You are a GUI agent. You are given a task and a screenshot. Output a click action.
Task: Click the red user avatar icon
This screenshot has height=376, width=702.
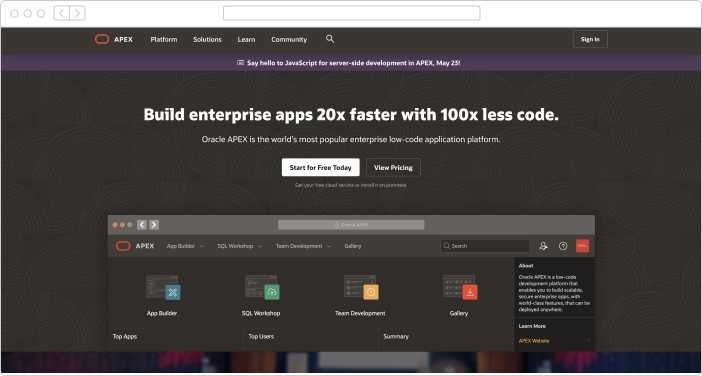[x=582, y=246]
